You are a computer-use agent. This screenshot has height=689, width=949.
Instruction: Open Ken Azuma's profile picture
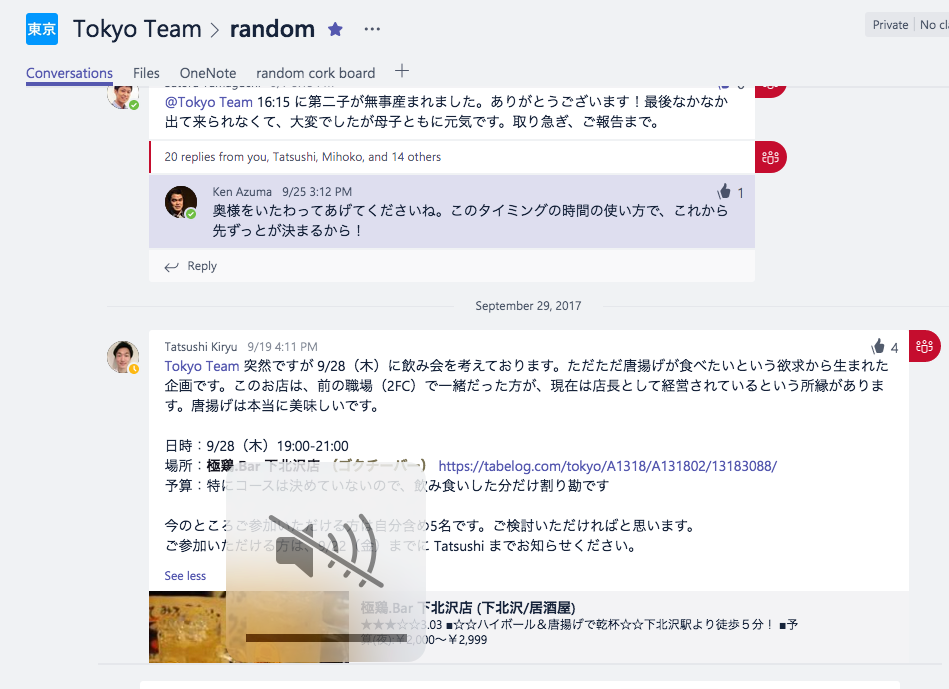point(180,202)
